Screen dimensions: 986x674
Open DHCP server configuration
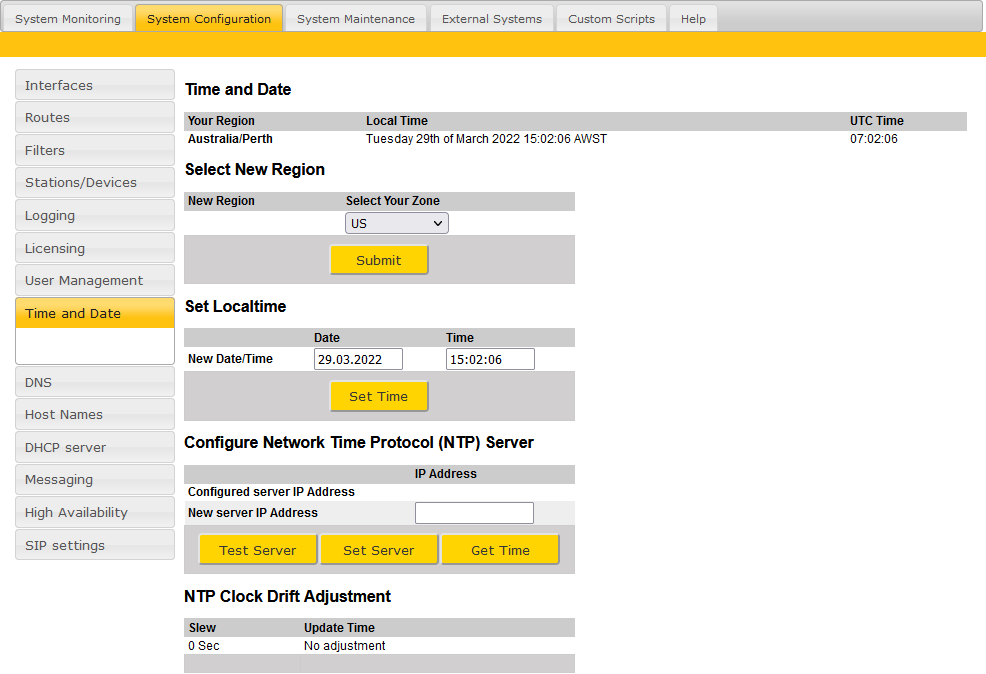[x=95, y=447]
